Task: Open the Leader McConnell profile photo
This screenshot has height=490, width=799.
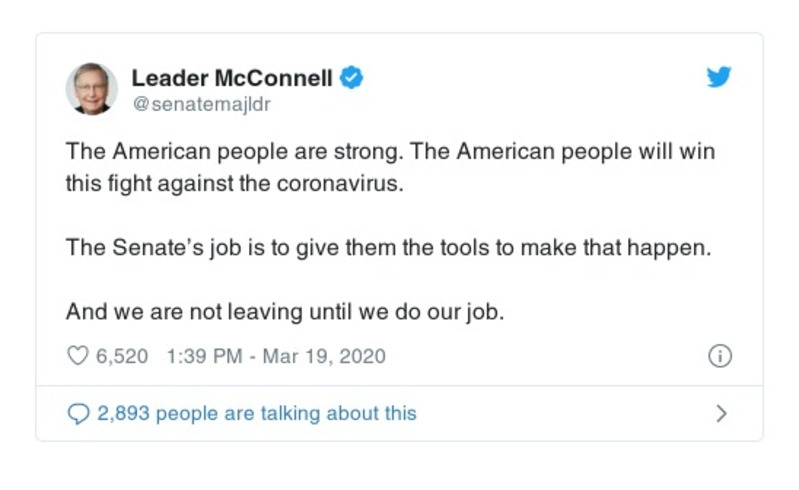Action: coord(92,88)
